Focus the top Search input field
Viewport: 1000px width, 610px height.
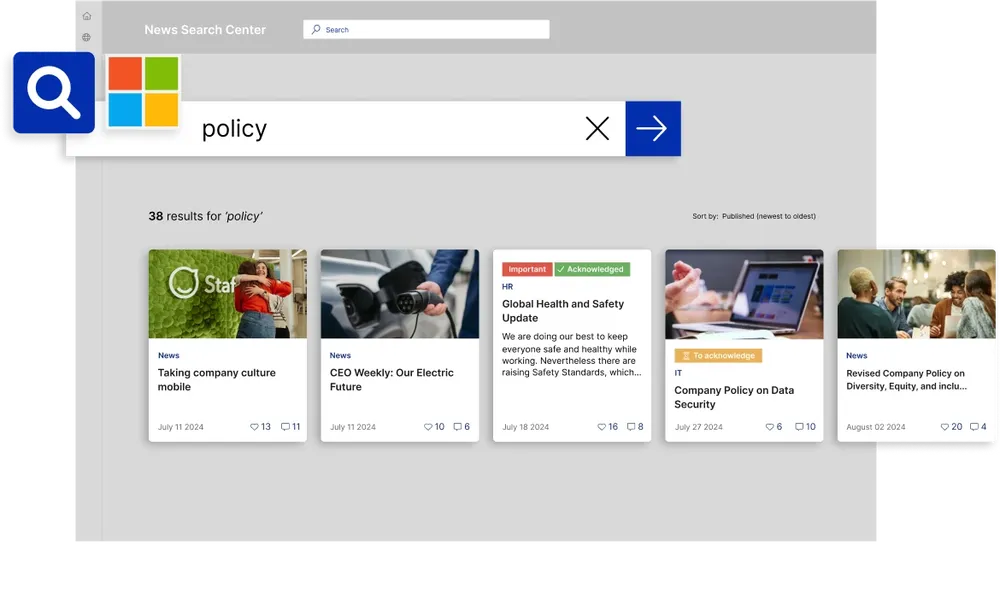click(426, 30)
